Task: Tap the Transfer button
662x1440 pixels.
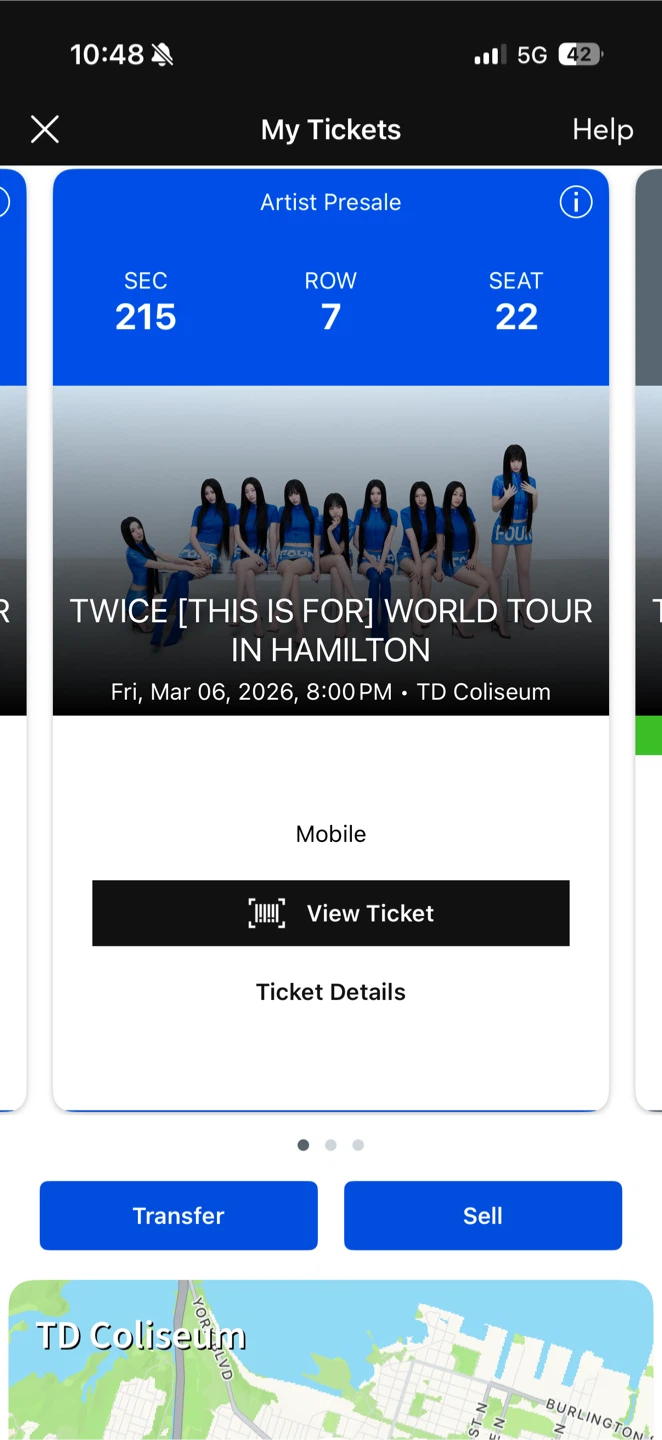Action: coord(179,1216)
